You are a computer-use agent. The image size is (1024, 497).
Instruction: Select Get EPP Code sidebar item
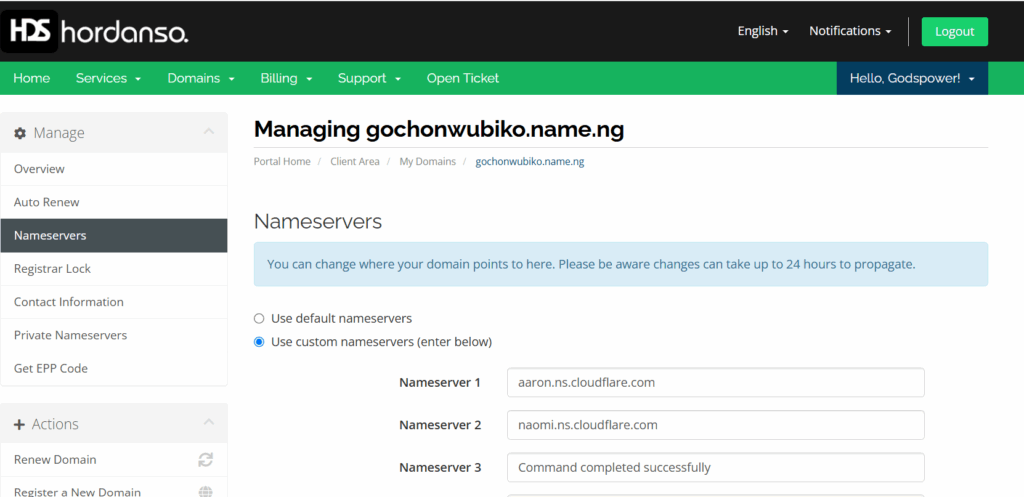pyautogui.click(x=51, y=368)
